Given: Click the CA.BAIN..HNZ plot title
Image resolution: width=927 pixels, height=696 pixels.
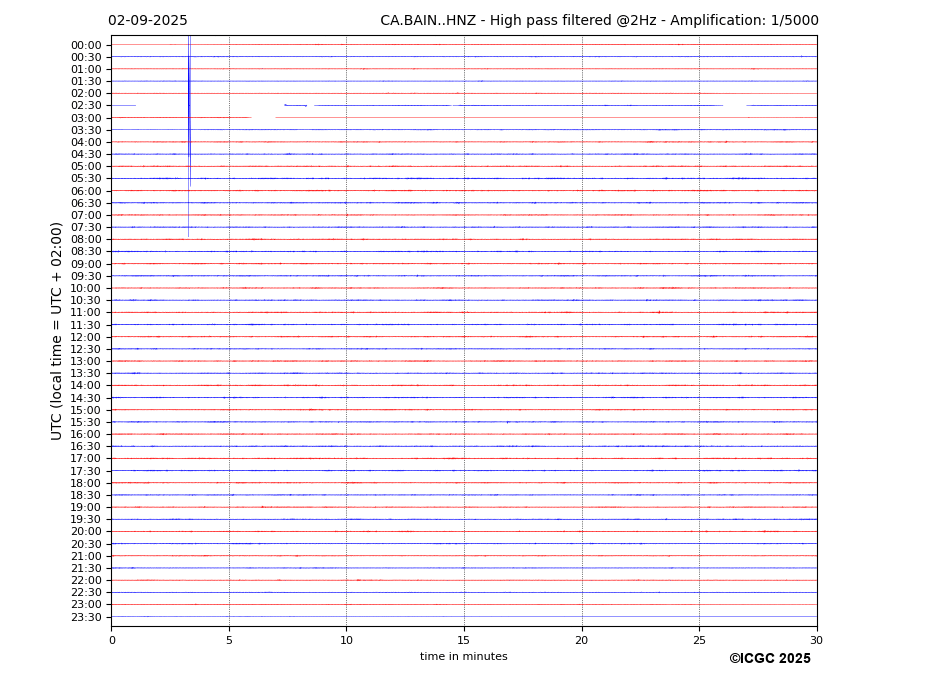Looking at the screenshot, I should [x=599, y=21].
